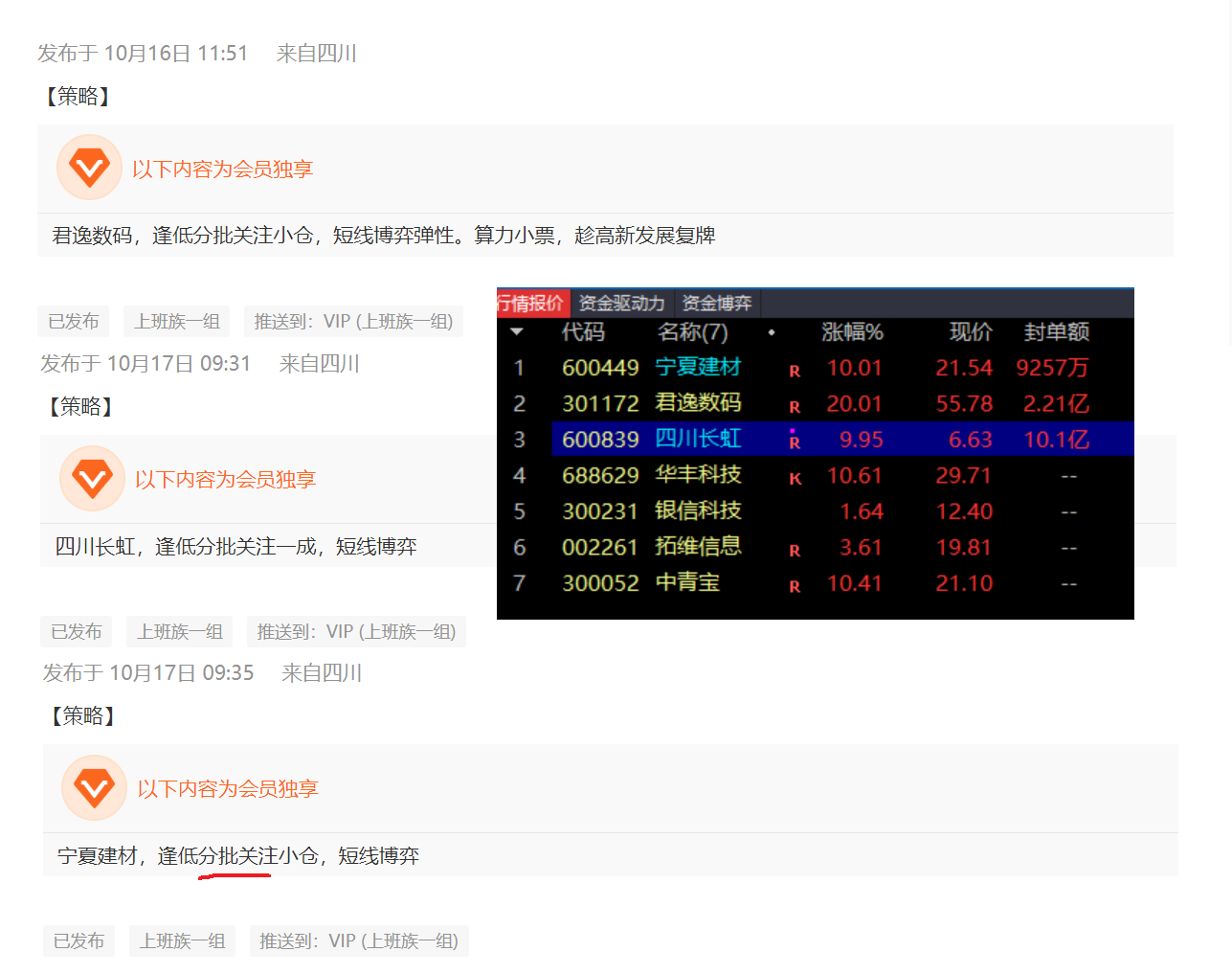Click the 上班族一组 tag under the 宁夏建材 post

coord(182,941)
